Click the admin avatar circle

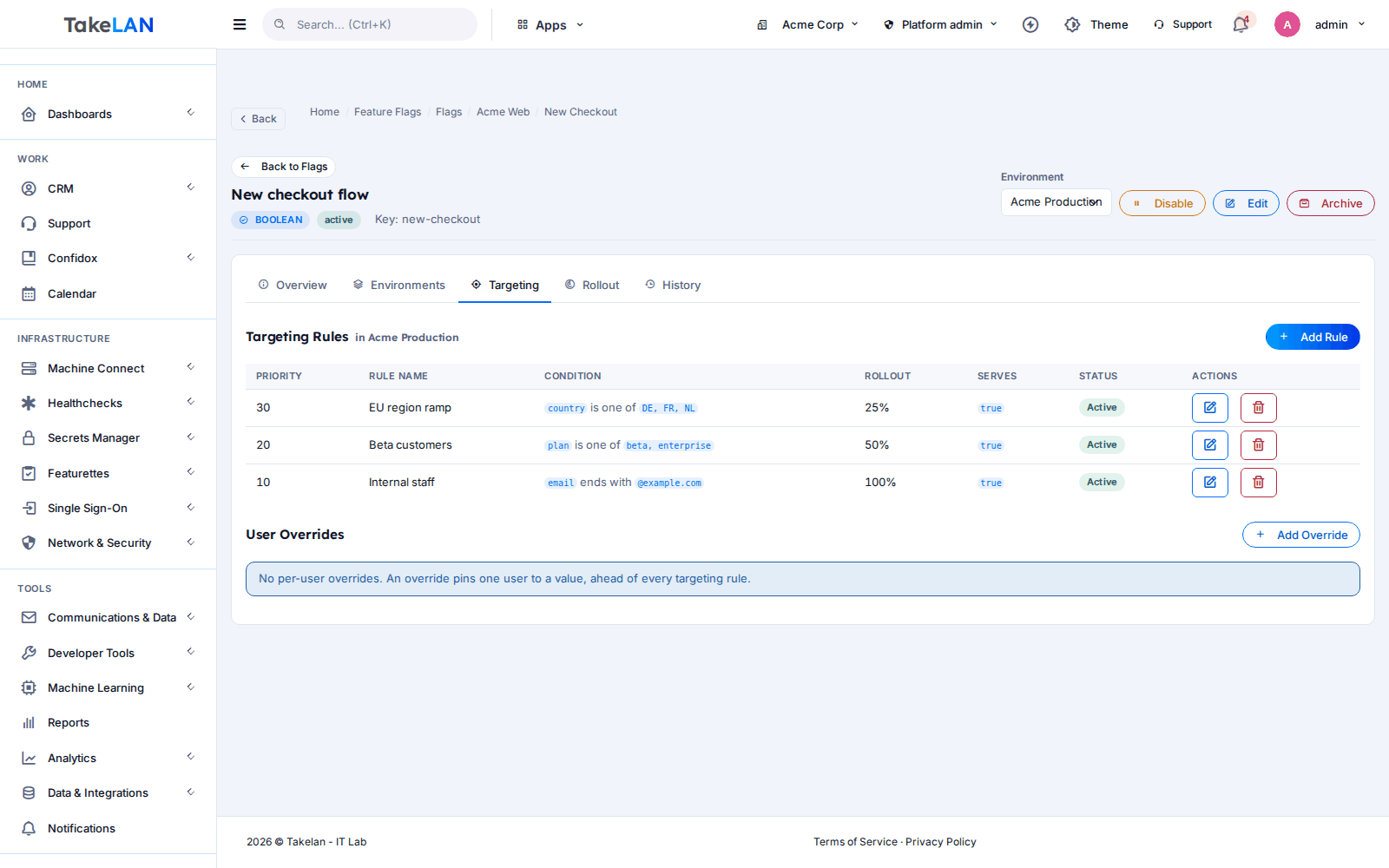click(1287, 24)
